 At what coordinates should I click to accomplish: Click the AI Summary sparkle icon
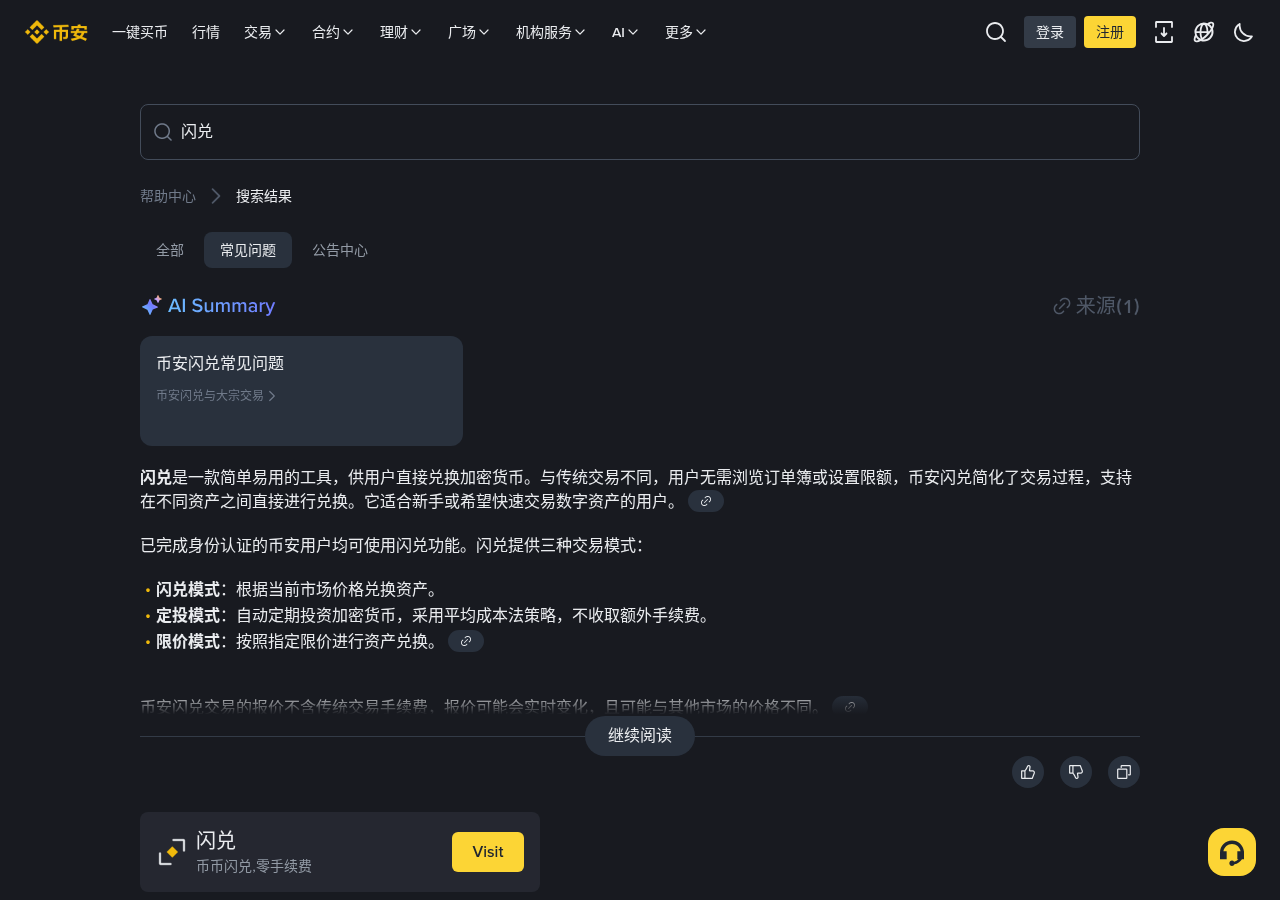pyautogui.click(x=151, y=306)
